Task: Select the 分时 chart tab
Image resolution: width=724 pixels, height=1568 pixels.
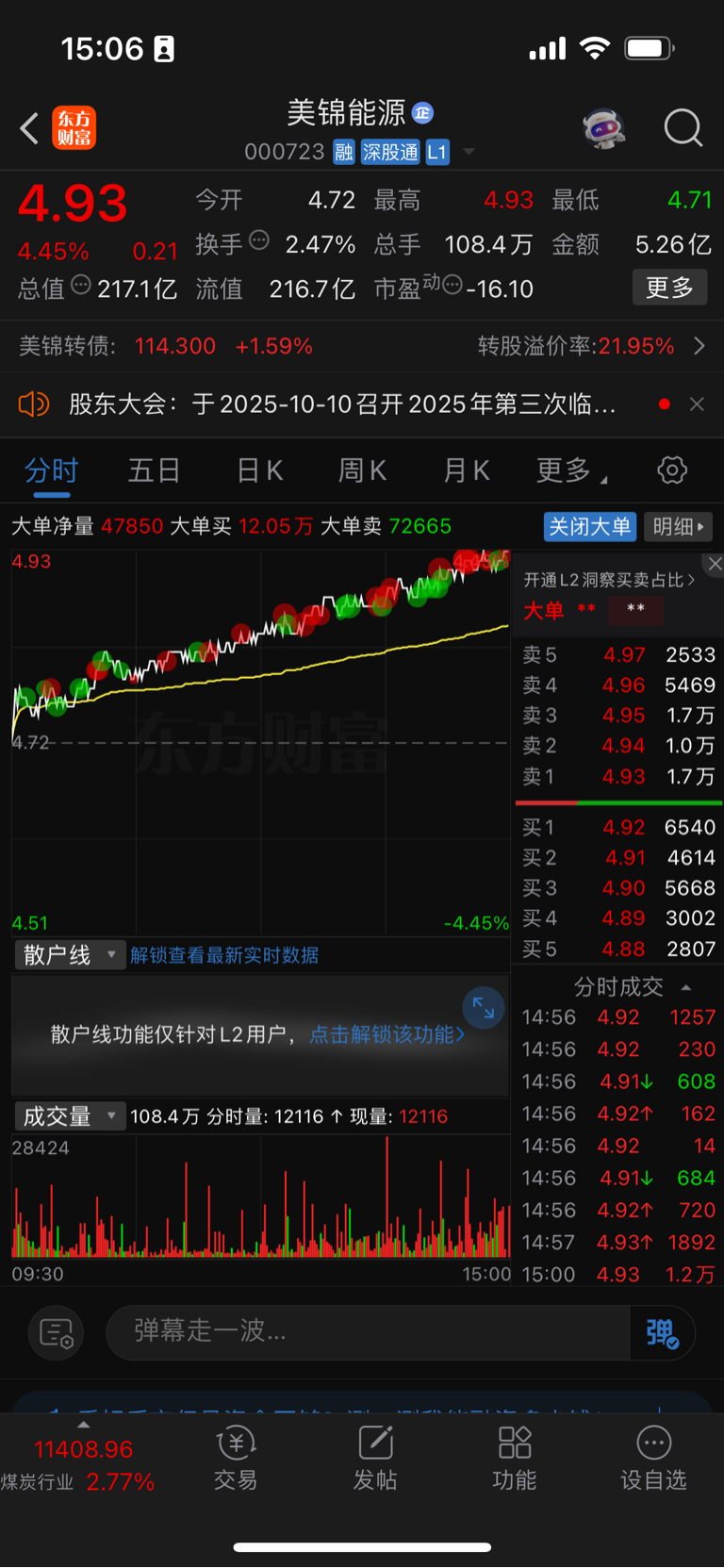Action: pyautogui.click(x=52, y=470)
